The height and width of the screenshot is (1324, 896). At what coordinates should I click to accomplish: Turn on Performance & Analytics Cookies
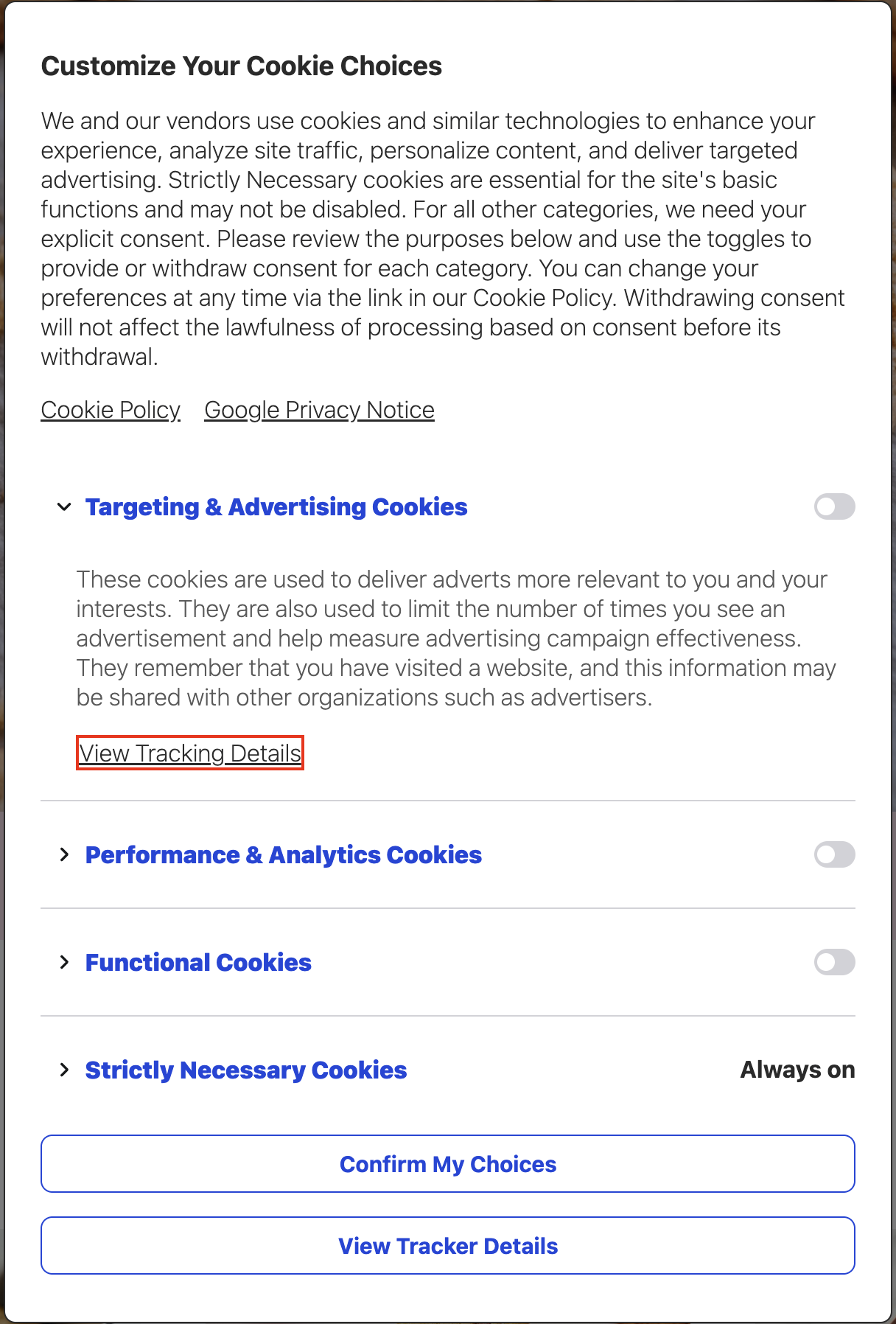click(834, 855)
